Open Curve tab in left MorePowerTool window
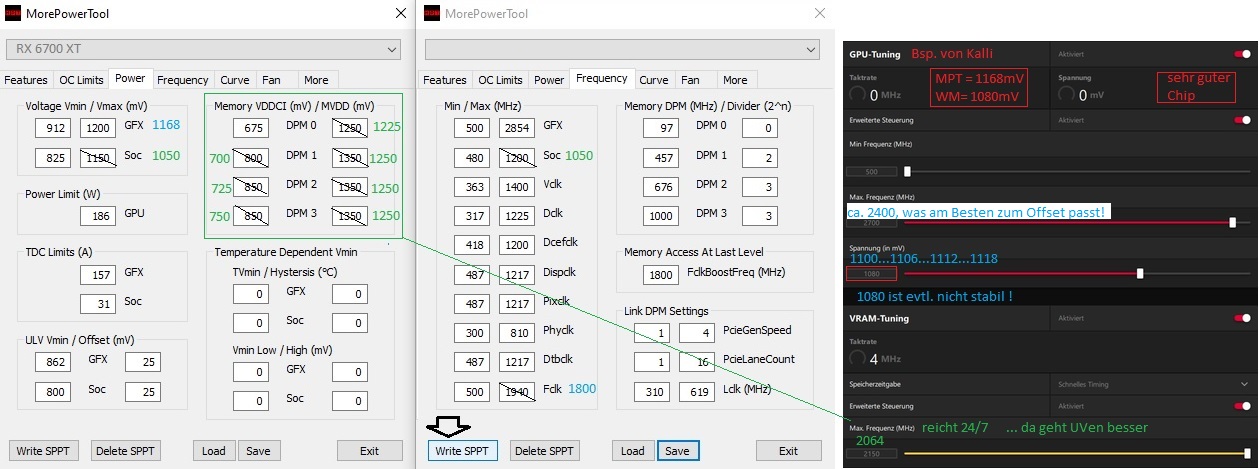Screen dimensions: 1259x469 point(235,80)
